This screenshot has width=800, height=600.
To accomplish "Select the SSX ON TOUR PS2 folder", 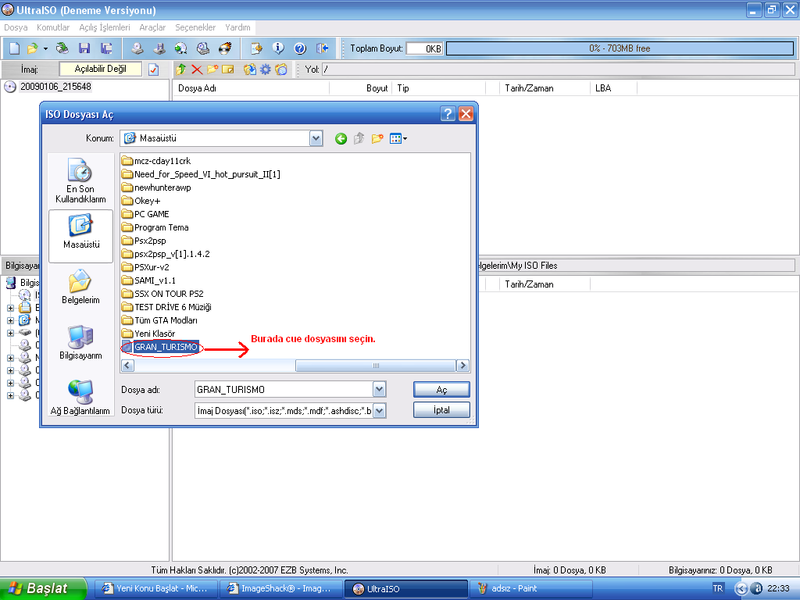I will coord(163,294).
